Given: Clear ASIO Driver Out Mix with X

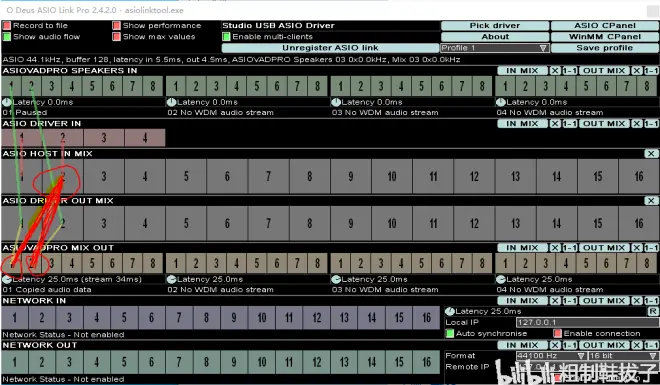Looking at the screenshot, I should tap(651, 201).
